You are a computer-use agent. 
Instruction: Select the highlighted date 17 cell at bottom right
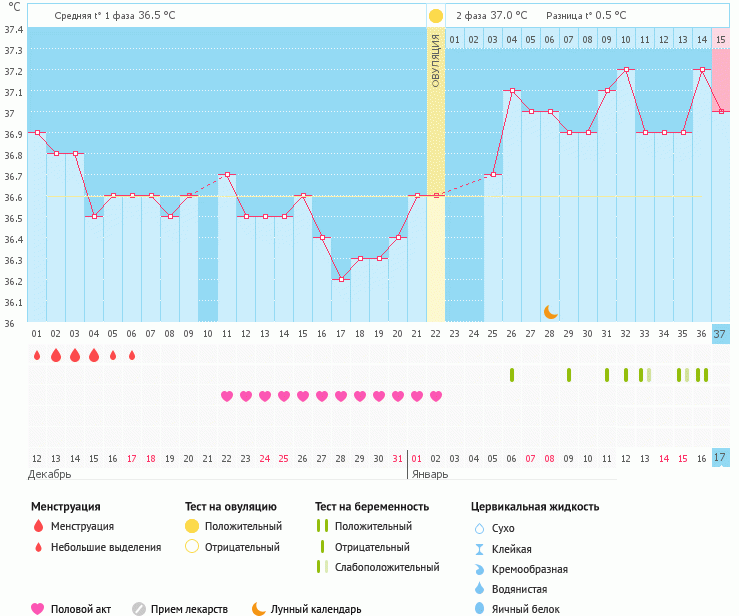point(720,458)
